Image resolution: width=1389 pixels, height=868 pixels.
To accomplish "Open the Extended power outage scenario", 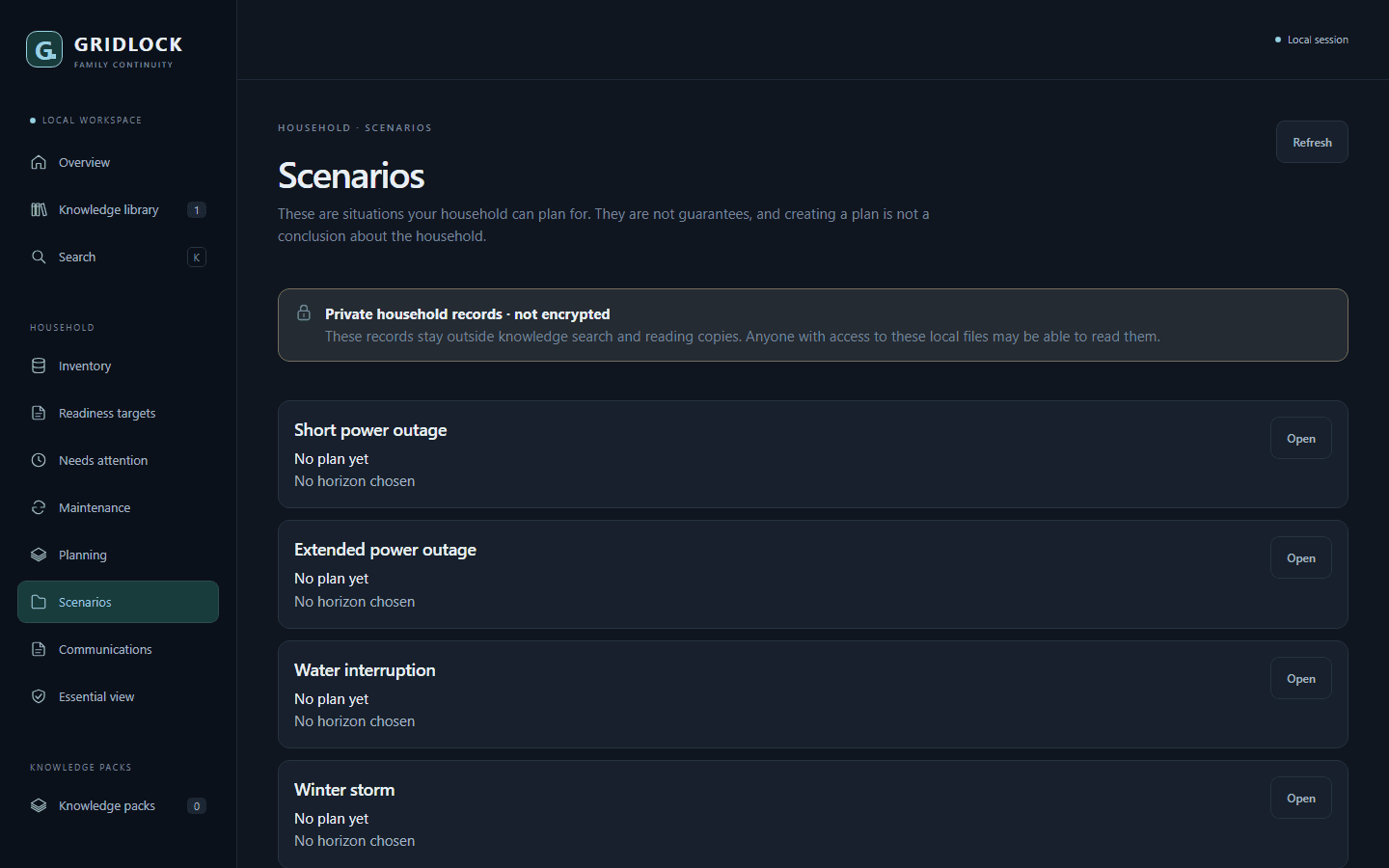I will [1300, 557].
